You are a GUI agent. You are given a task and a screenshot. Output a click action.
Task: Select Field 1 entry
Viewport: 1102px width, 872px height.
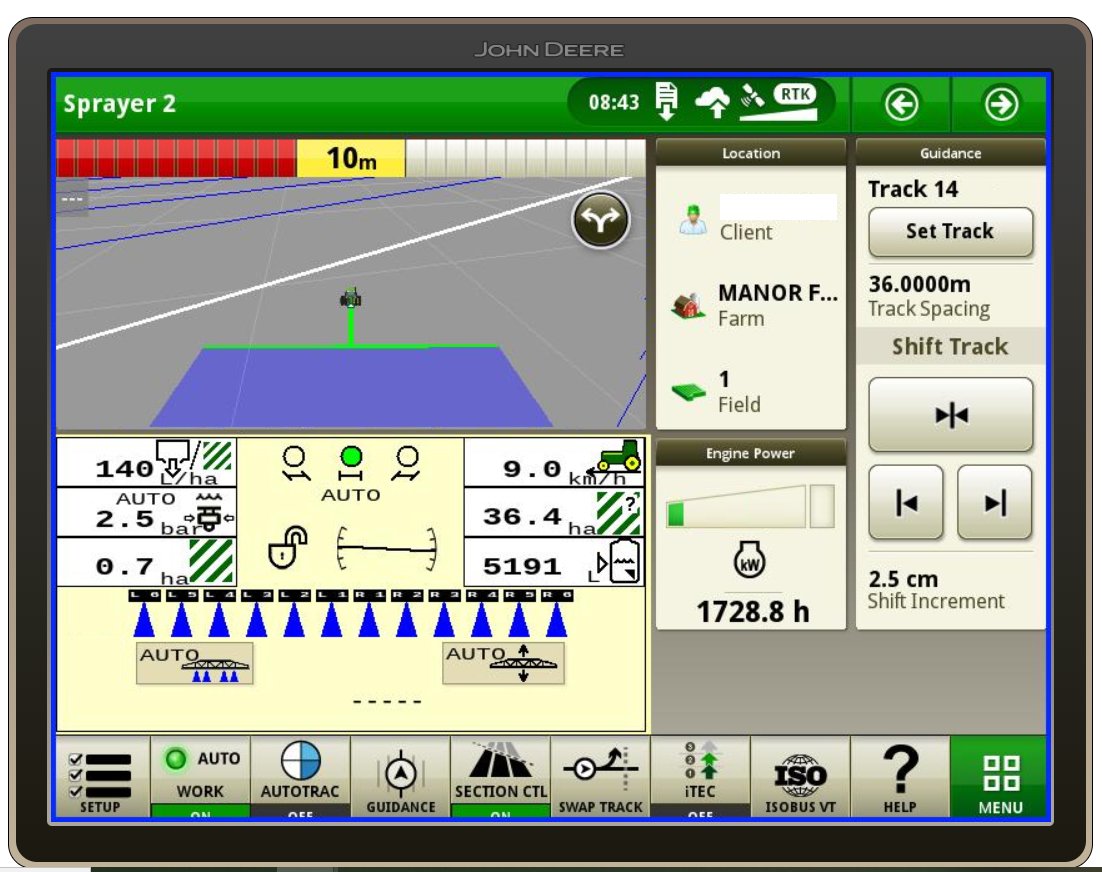click(739, 391)
